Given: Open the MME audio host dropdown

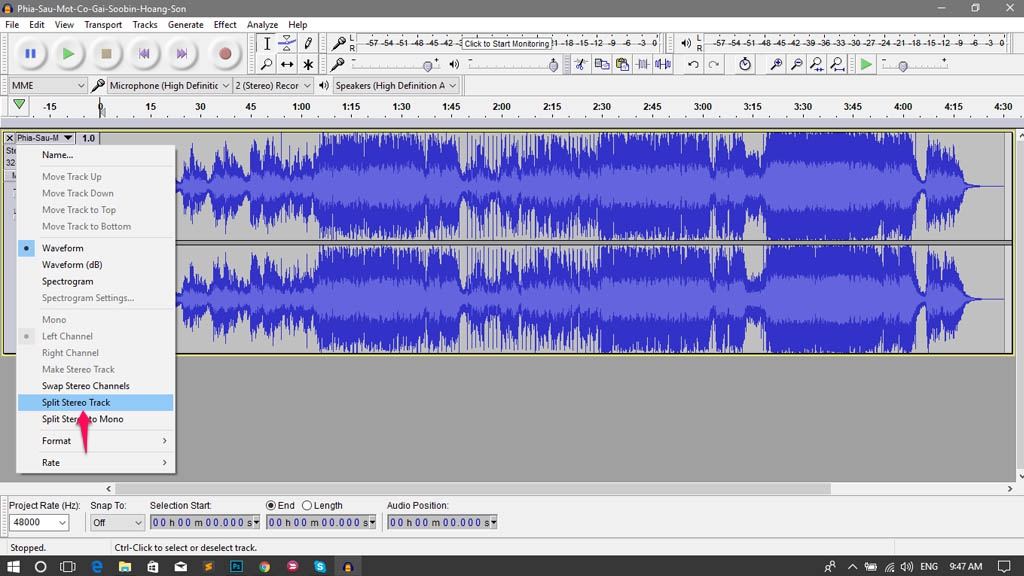Looking at the screenshot, I should 47,86.
